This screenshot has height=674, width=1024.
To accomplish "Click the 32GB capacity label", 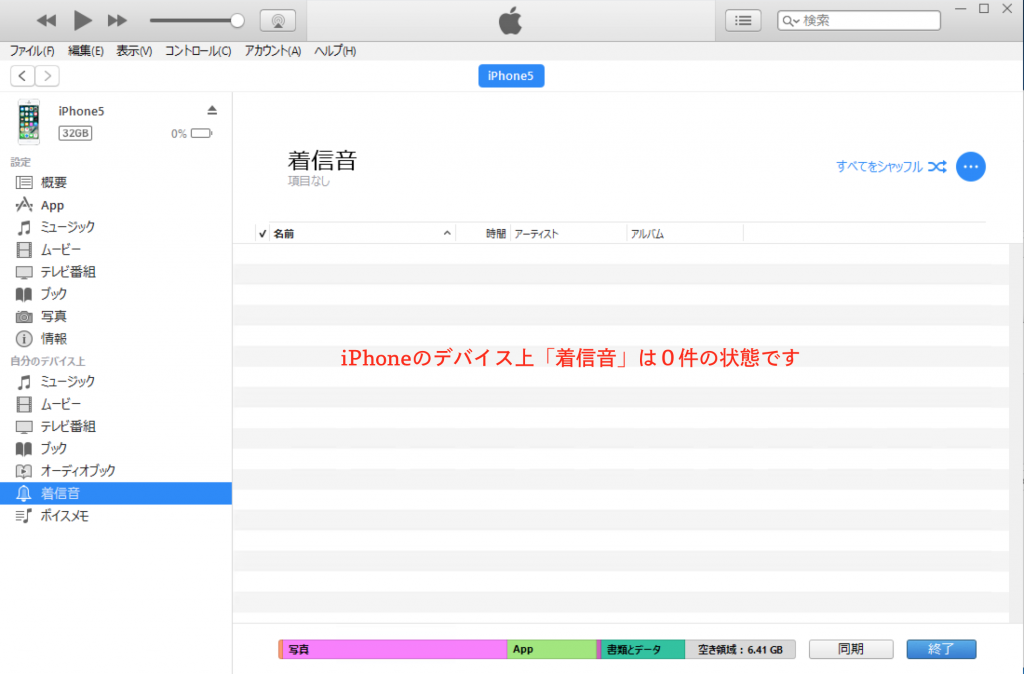I will [75, 133].
